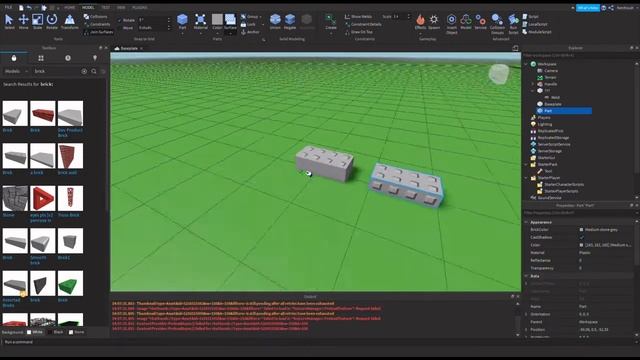Click the BrickColor swatch Medium stone grey
This screenshot has height=360, width=640.
point(581,230)
